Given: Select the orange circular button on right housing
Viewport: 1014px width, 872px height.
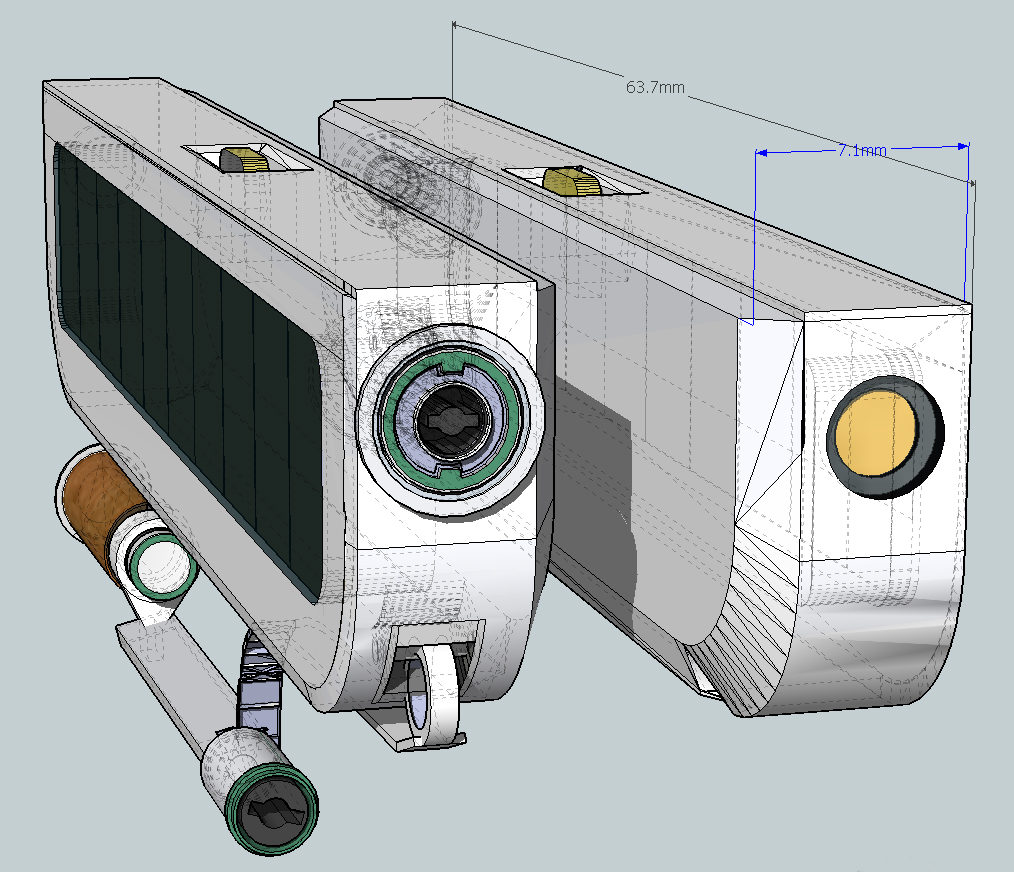Looking at the screenshot, I should (876, 432).
